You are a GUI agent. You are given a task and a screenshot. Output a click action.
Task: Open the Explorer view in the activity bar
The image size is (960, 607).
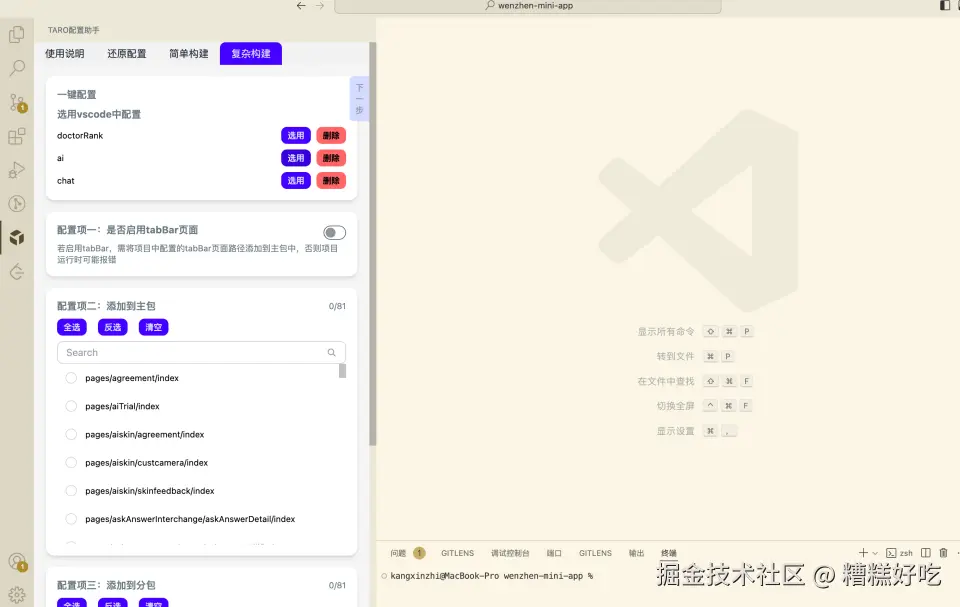[17, 34]
